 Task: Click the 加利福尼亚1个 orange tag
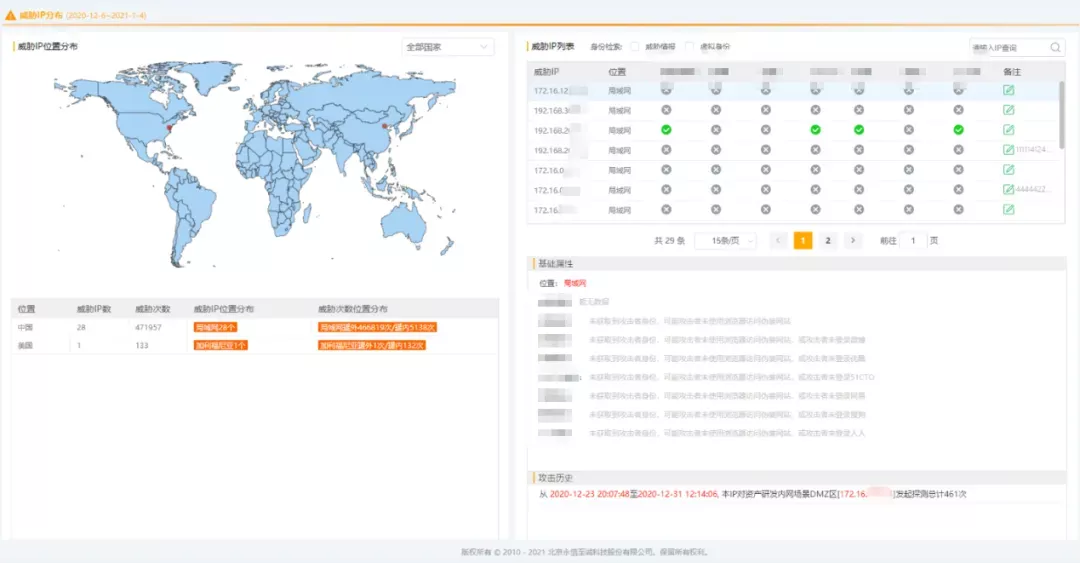click(x=220, y=345)
